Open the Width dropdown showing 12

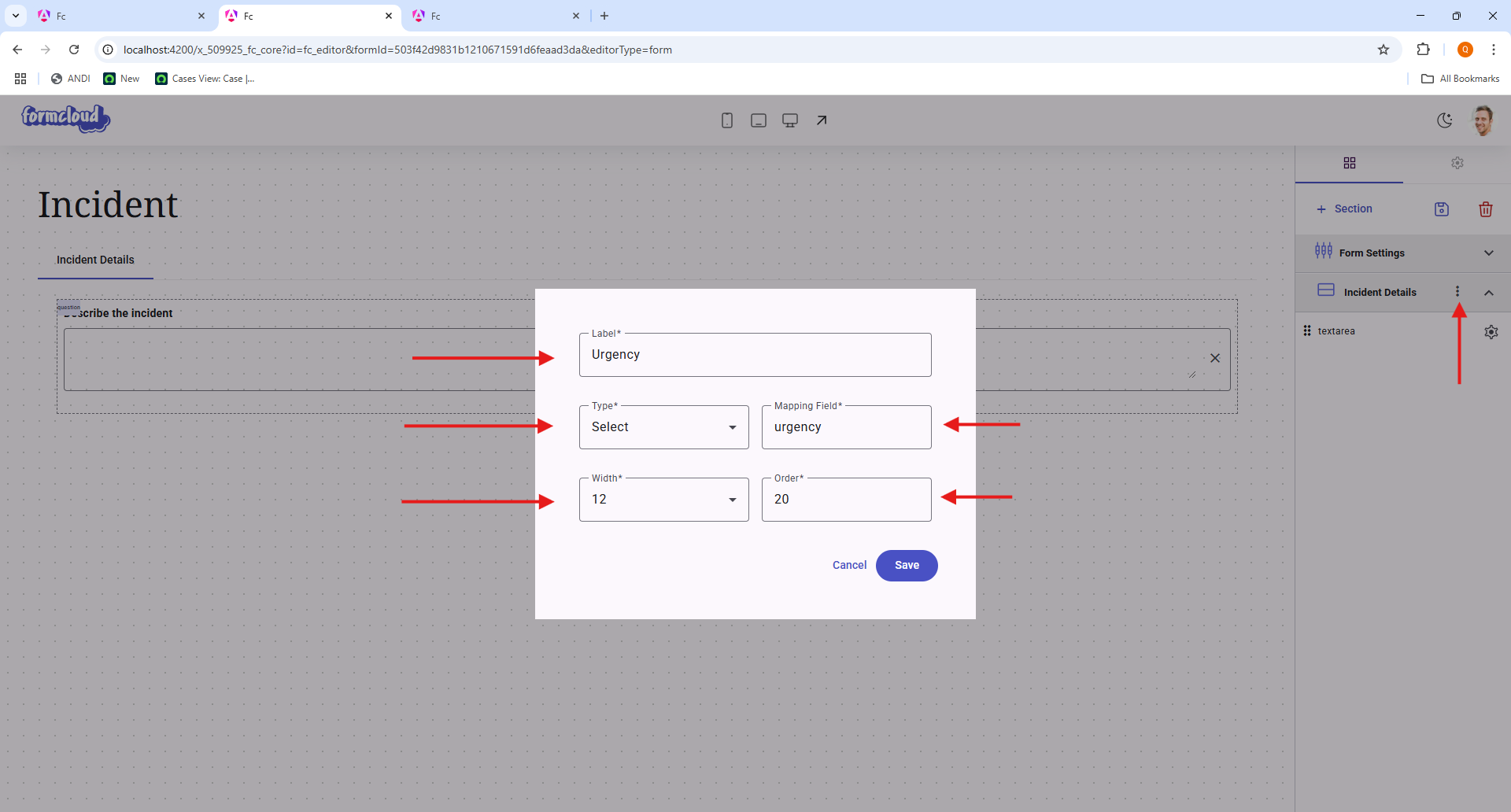(x=664, y=500)
